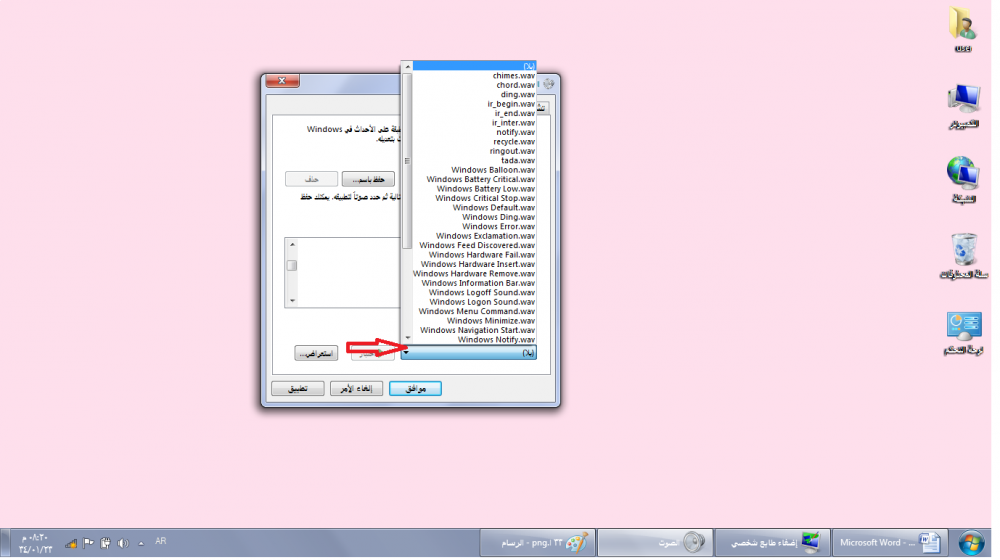The image size is (1000, 560).
Task: Open the Computer desktop icon
Action: pos(963,103)
